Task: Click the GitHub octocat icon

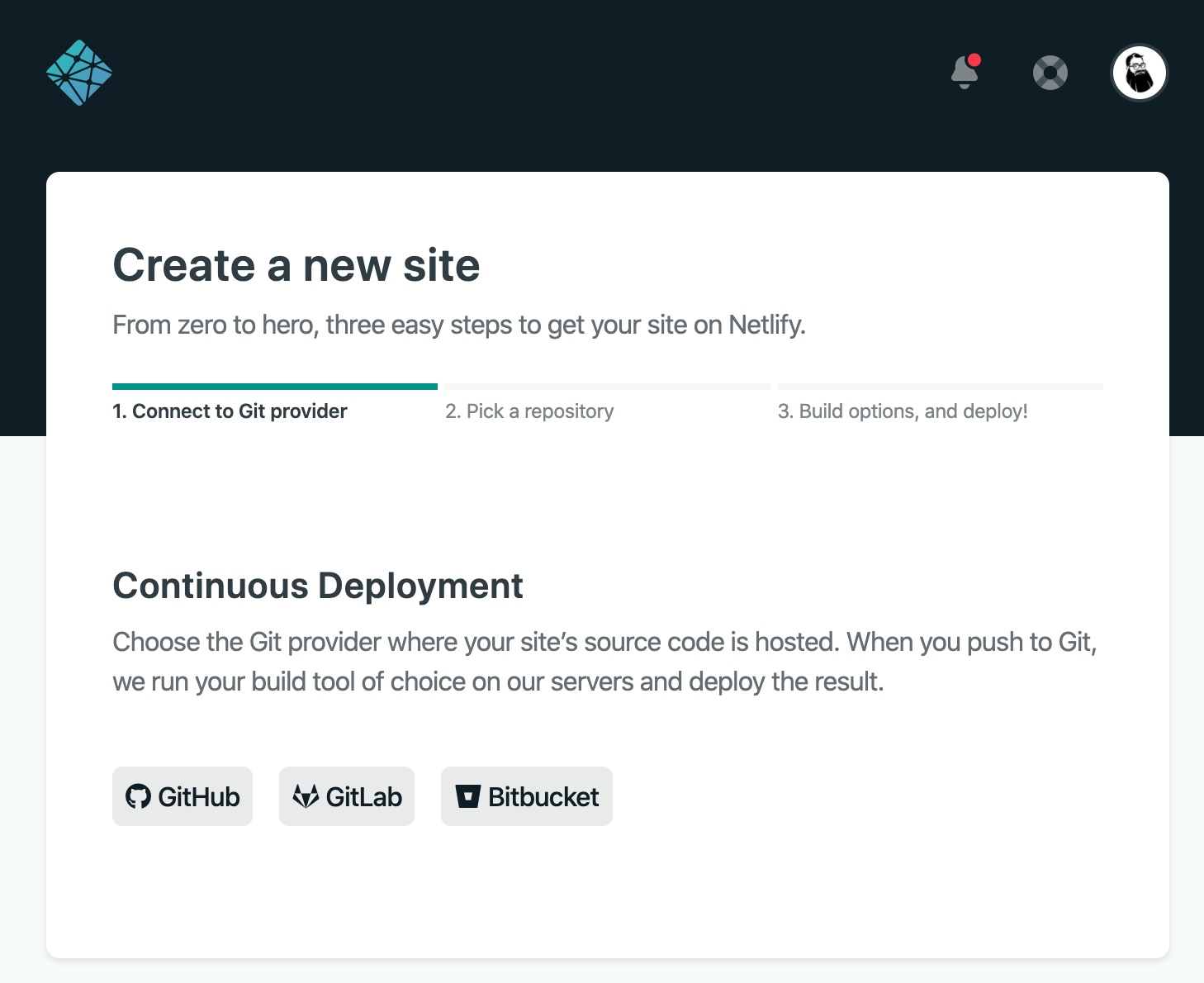Action: pos(138,796)
